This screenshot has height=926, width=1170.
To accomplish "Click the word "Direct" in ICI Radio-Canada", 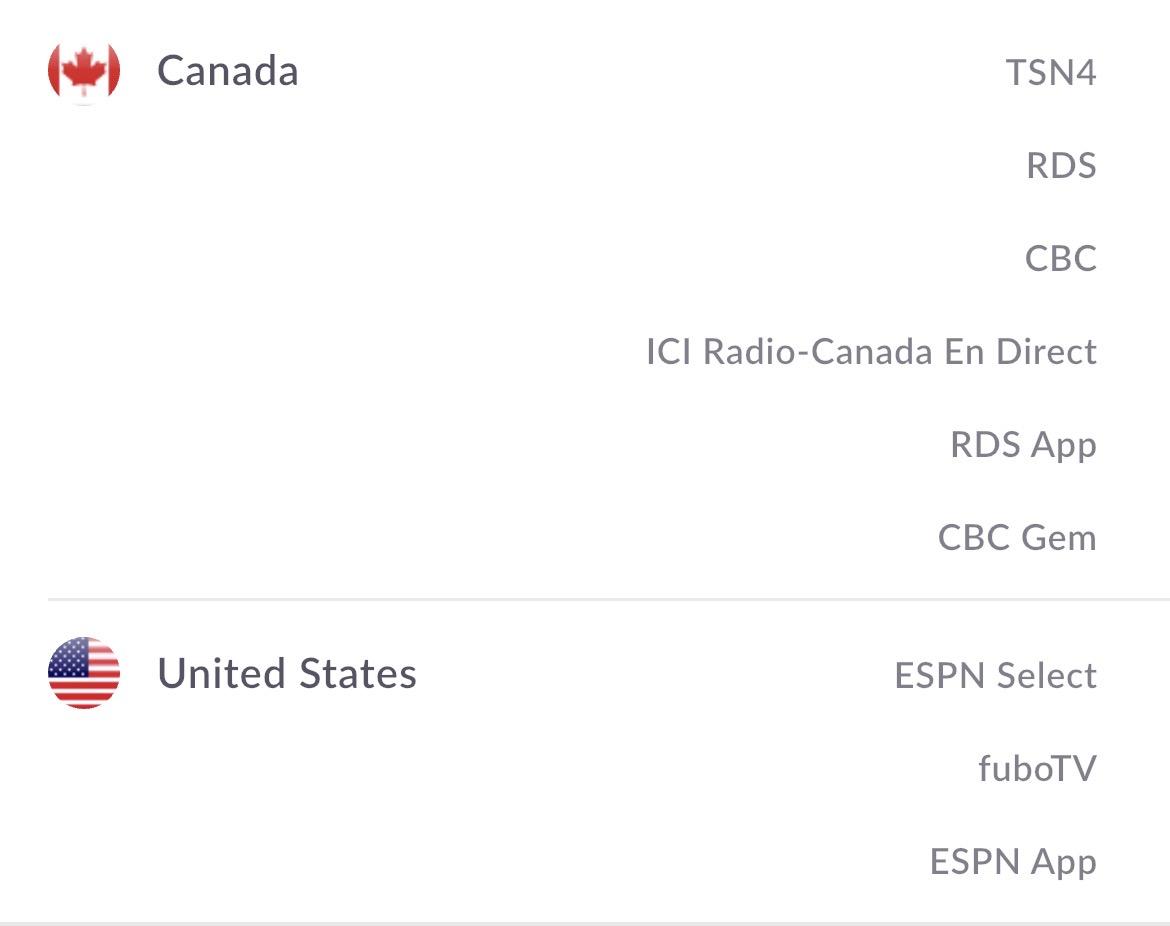I will (1047, 352).
